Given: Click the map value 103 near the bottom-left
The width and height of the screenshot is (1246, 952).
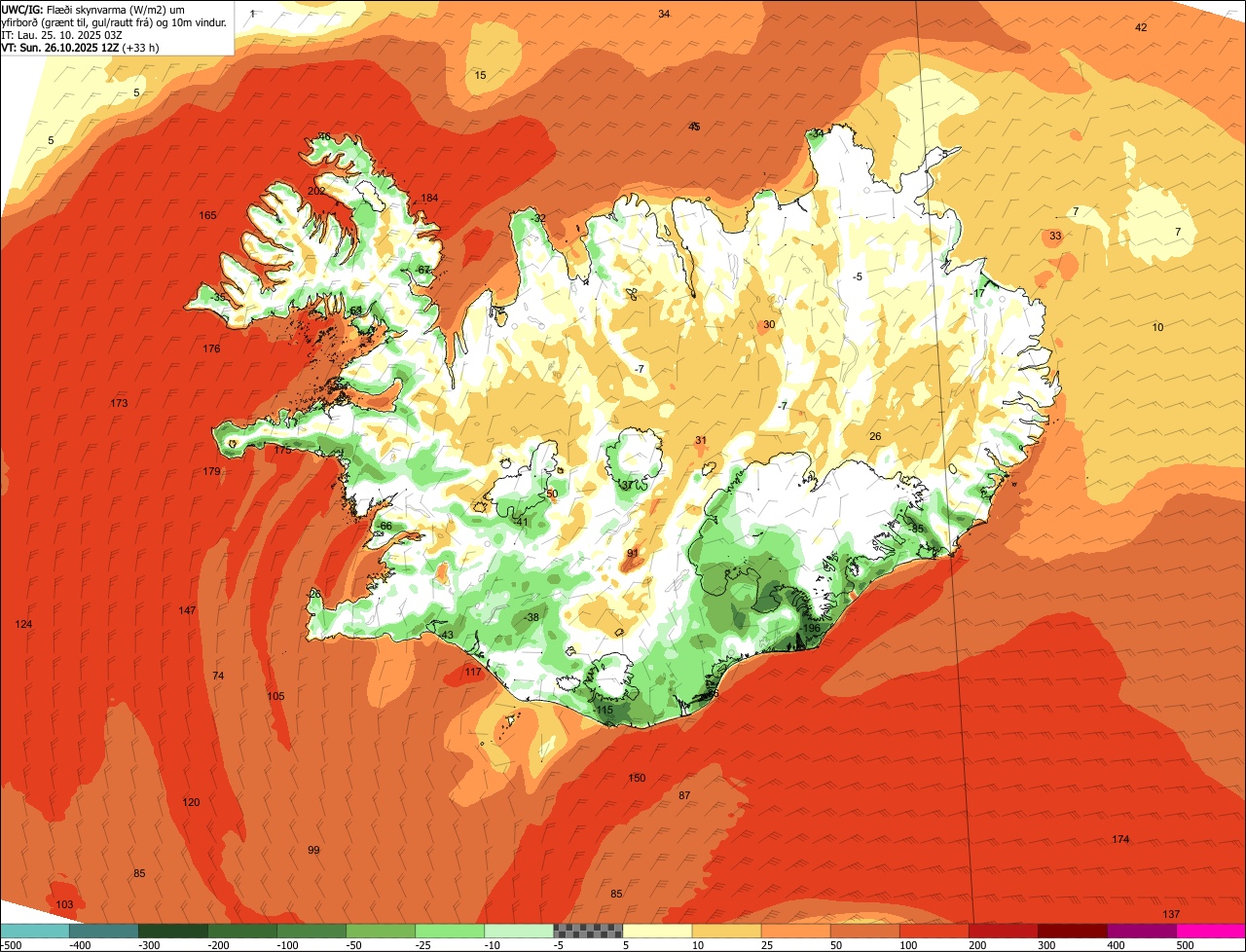Looking at the screenshot, I should (x=64, y=904).
